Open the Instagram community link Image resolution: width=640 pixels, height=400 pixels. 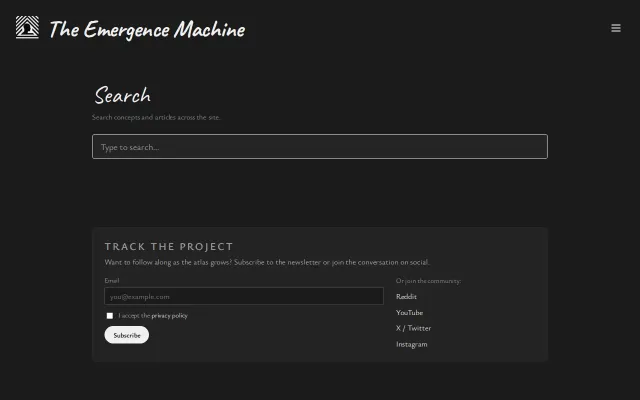coord(411,344)
